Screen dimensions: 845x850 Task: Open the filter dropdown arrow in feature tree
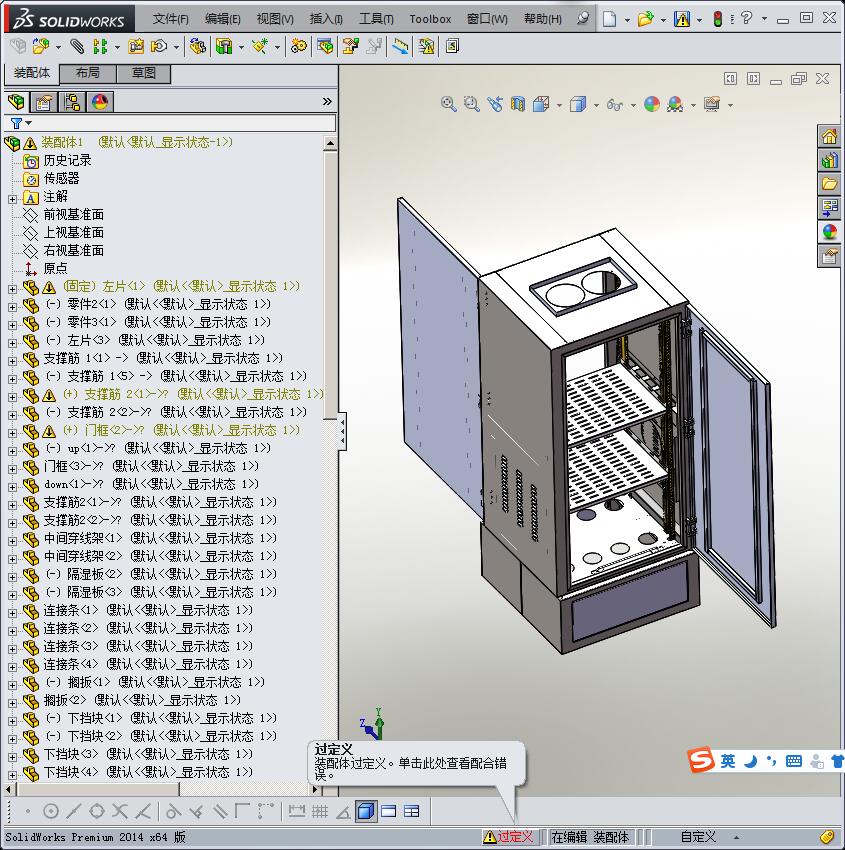[29, 124]
